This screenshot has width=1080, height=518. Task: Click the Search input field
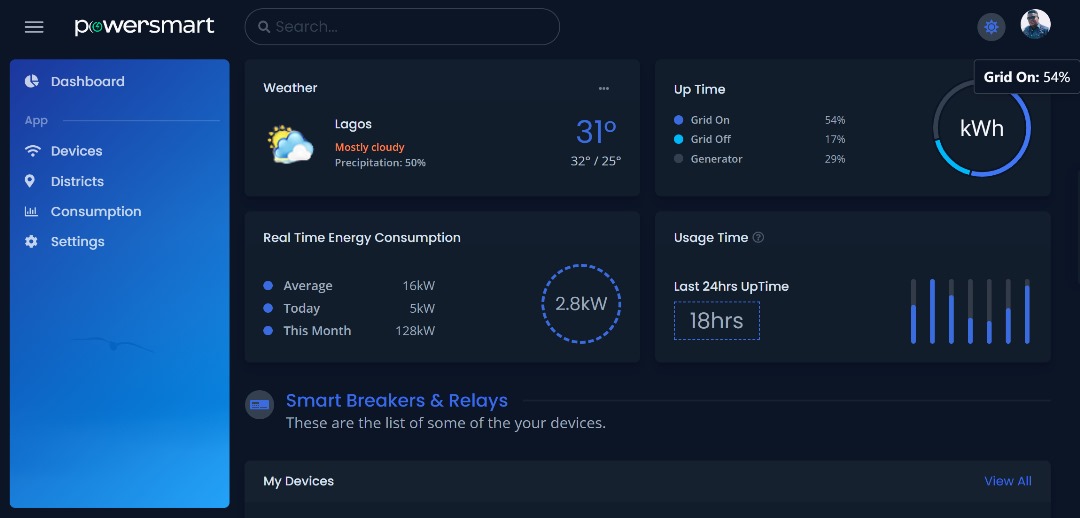pyautogui.click(x=402, y=27)
